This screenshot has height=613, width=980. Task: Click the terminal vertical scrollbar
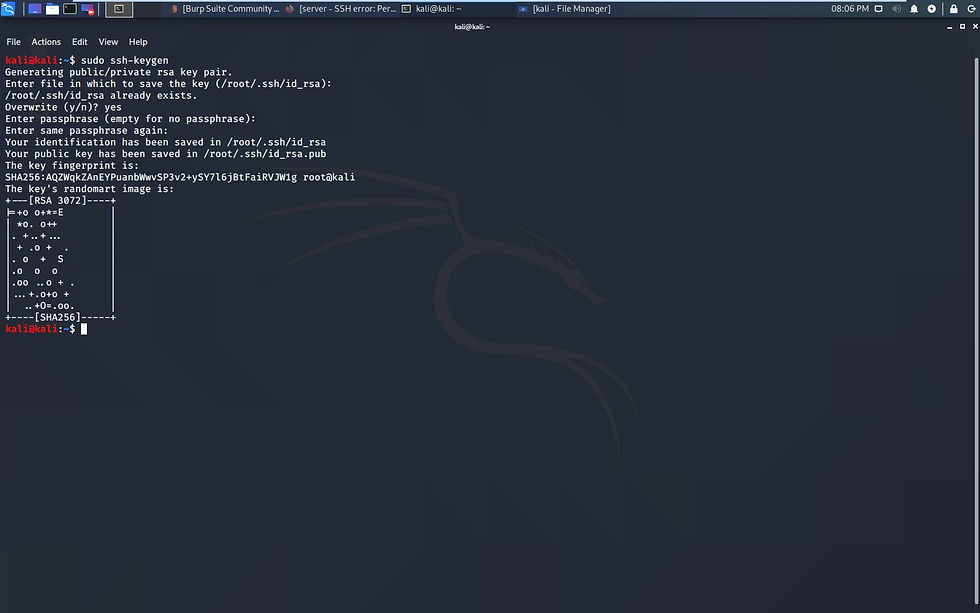(x=976, y=331)
